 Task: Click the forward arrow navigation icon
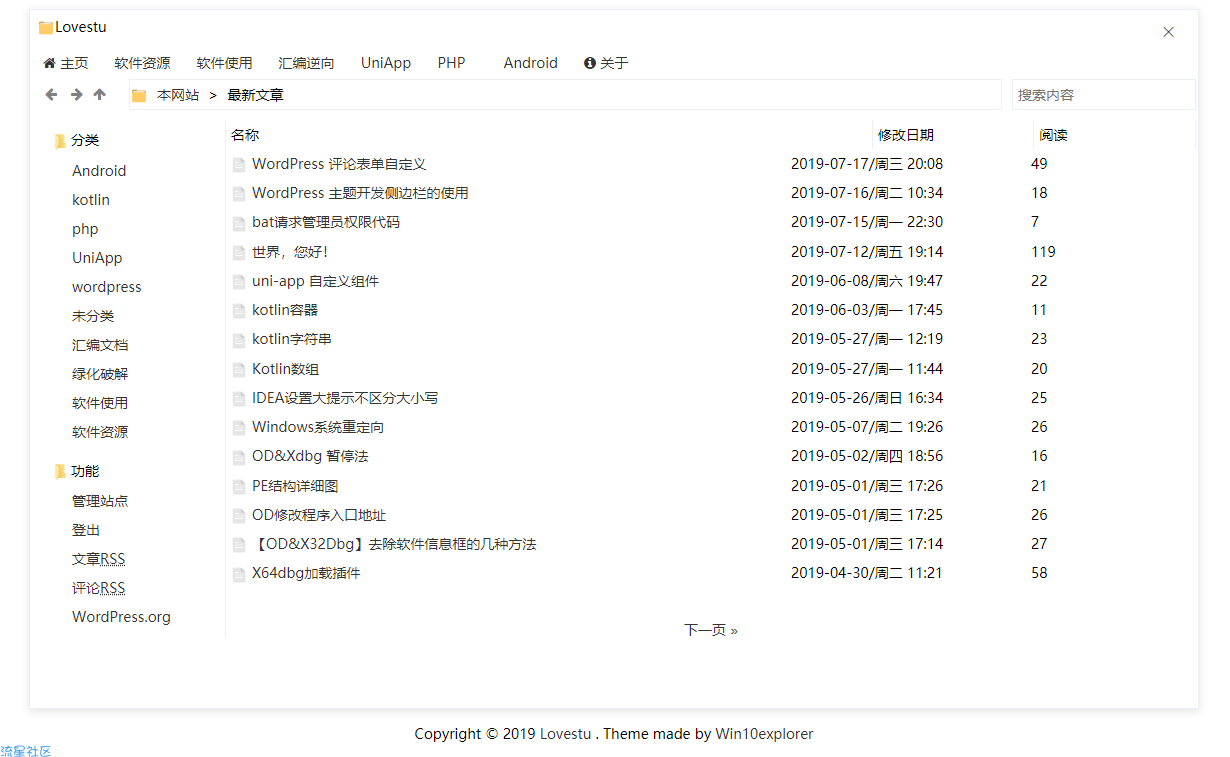(76, 94)
